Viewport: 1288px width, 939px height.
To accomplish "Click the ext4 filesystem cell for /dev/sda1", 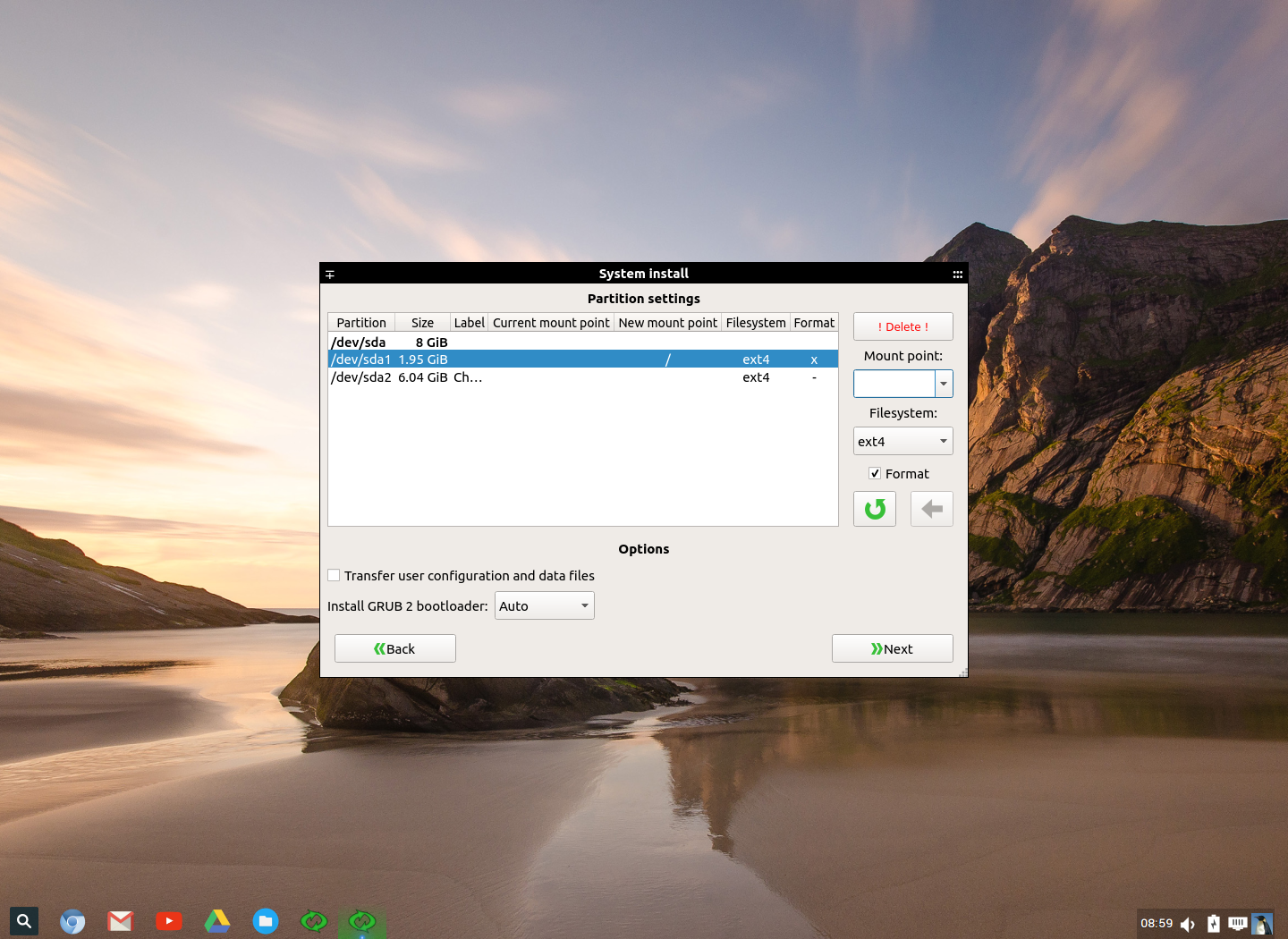I will tap(756, 360).
